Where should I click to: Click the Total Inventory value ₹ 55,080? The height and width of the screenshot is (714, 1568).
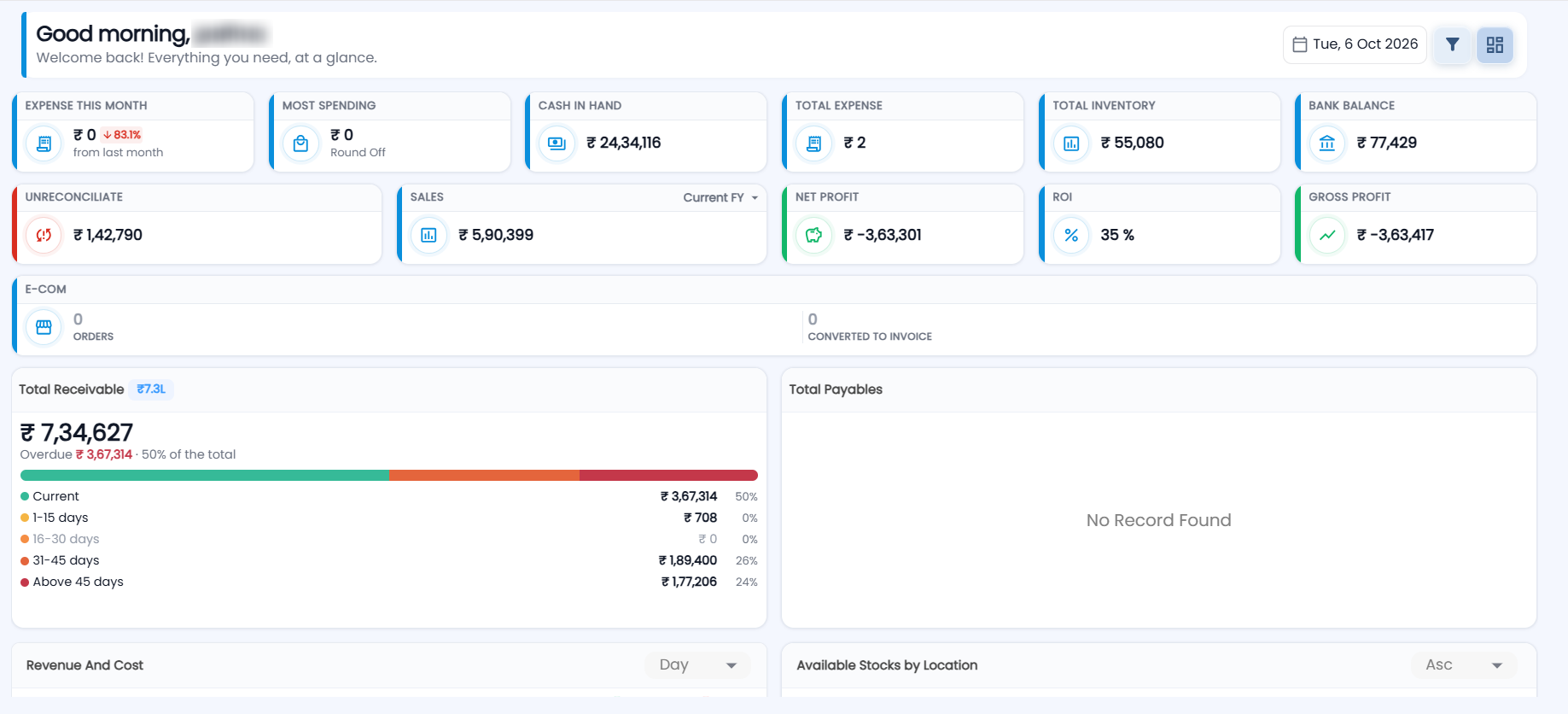coord(1133,143)
